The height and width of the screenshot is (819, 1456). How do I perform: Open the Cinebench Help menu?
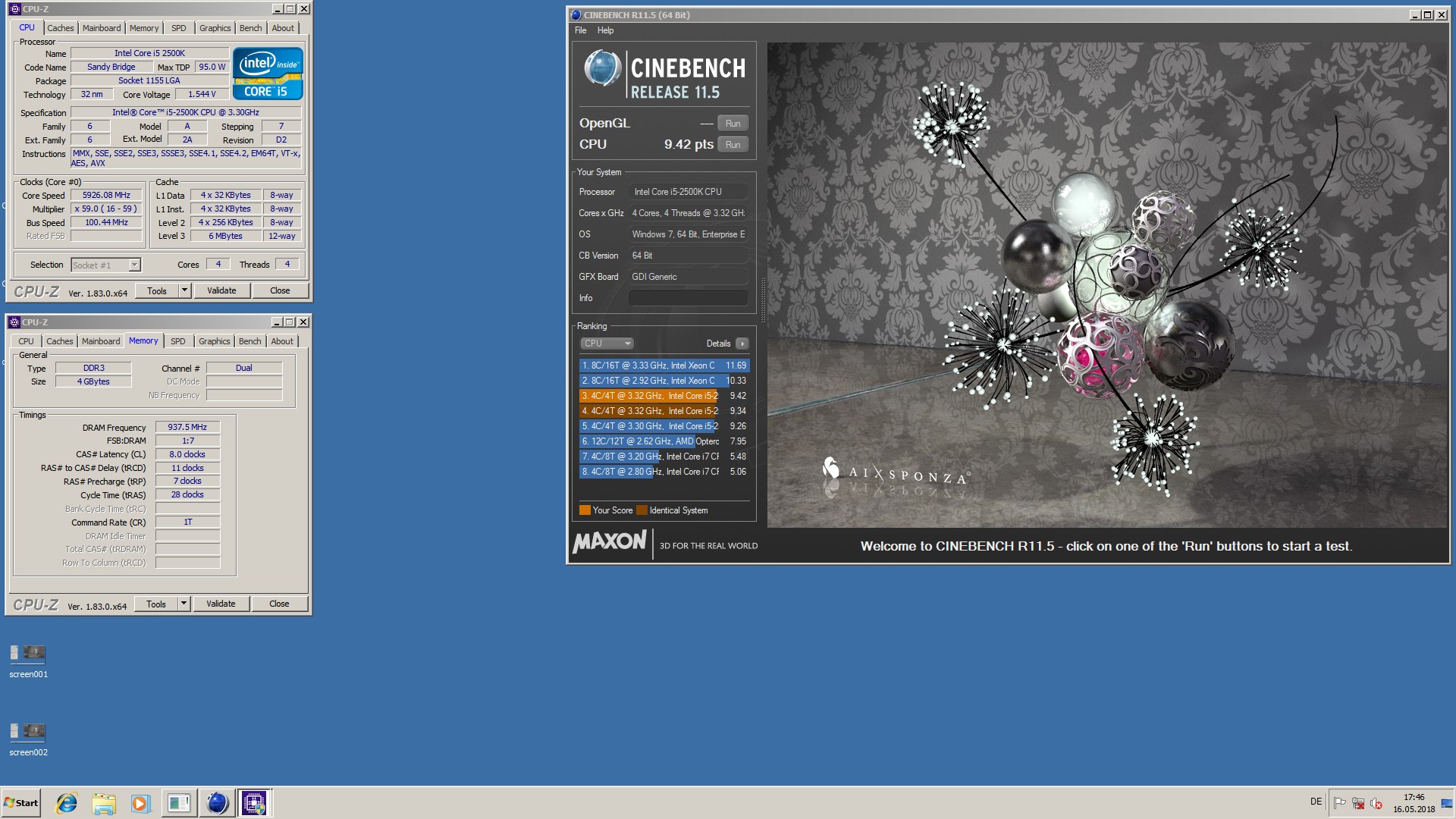(605, 30)
